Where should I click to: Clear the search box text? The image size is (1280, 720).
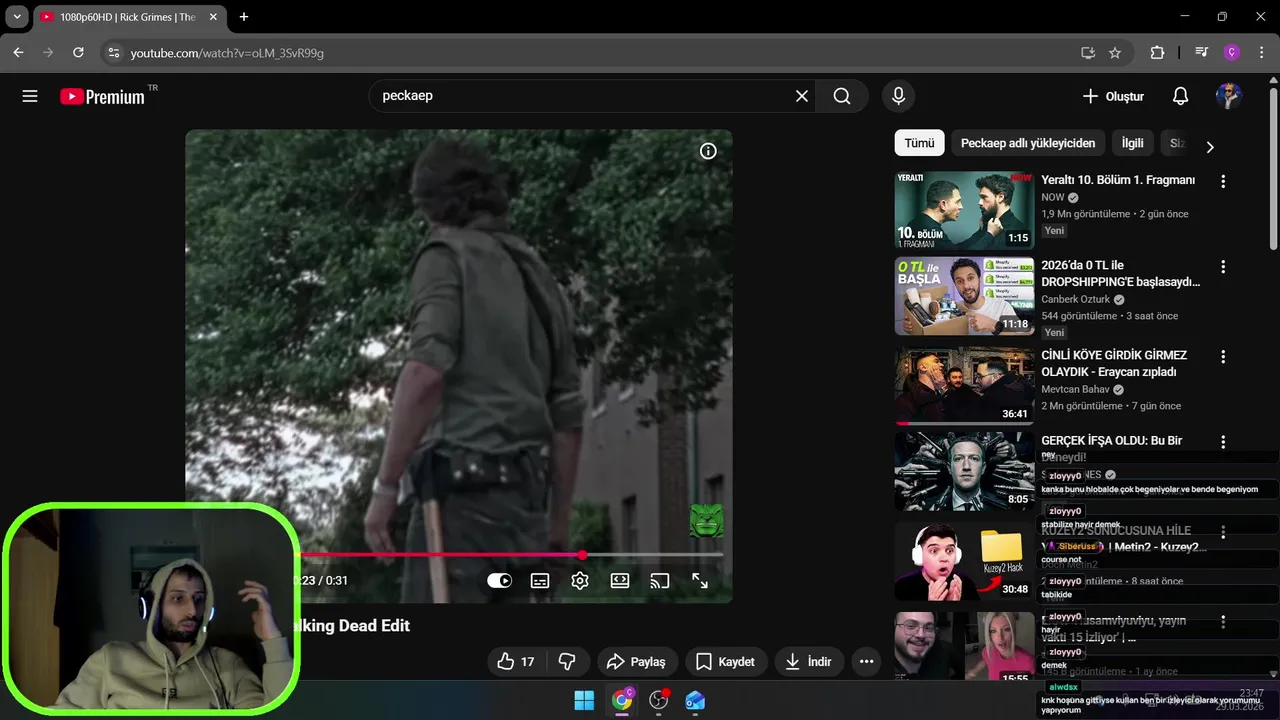(801, 96)
